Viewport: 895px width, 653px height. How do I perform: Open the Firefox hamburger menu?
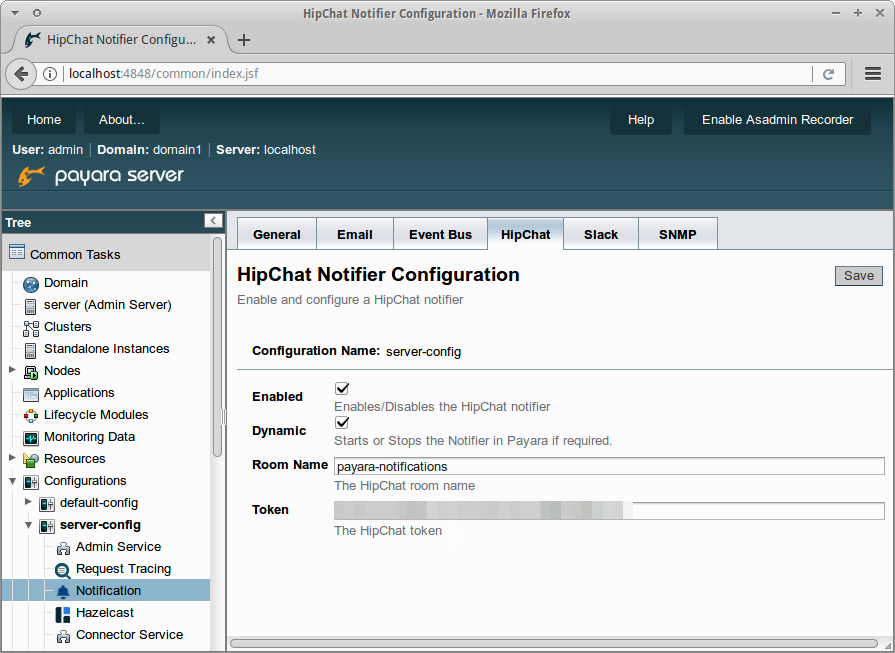[x=872, y=73]
